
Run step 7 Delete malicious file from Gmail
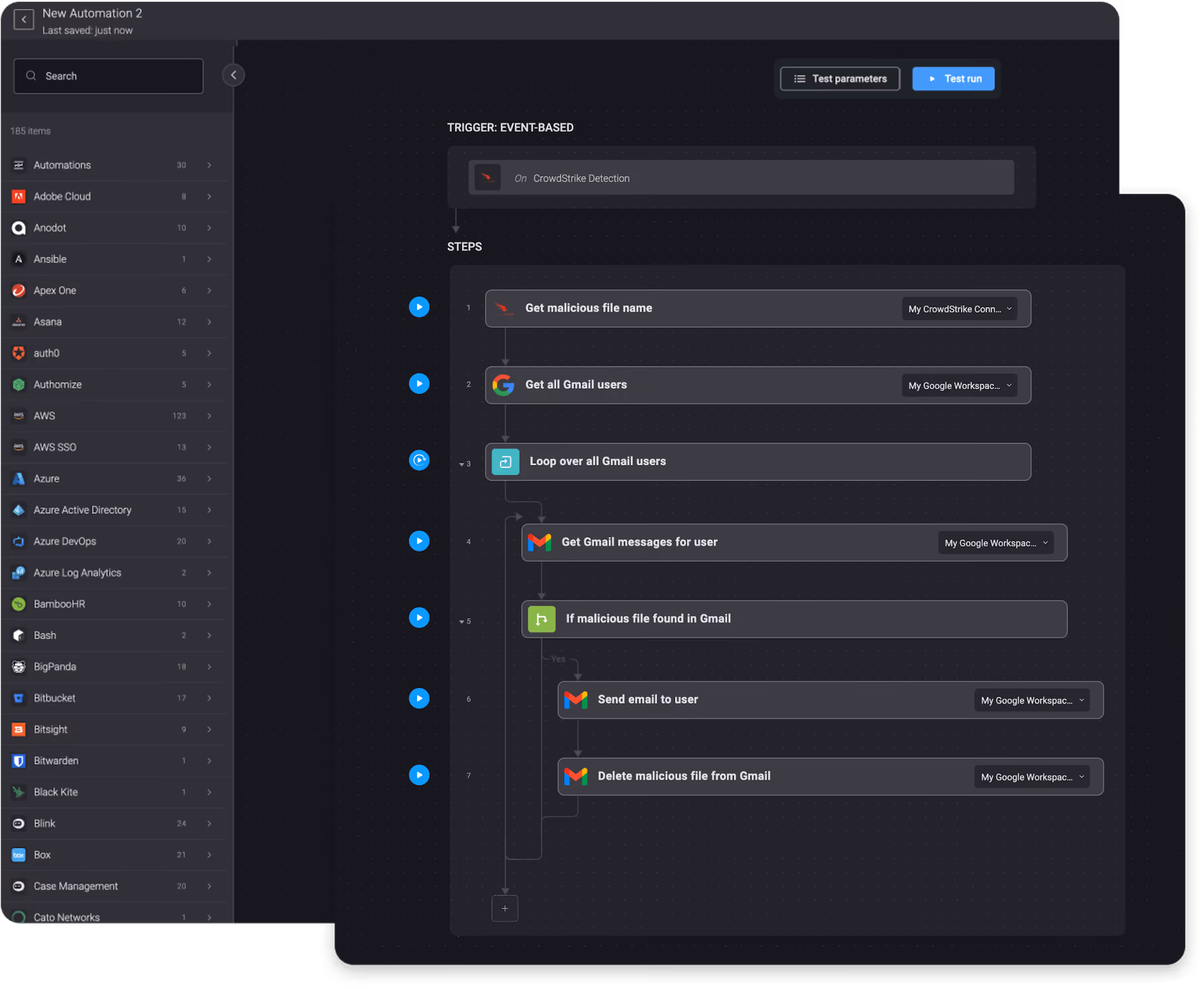tap(419, 775)
